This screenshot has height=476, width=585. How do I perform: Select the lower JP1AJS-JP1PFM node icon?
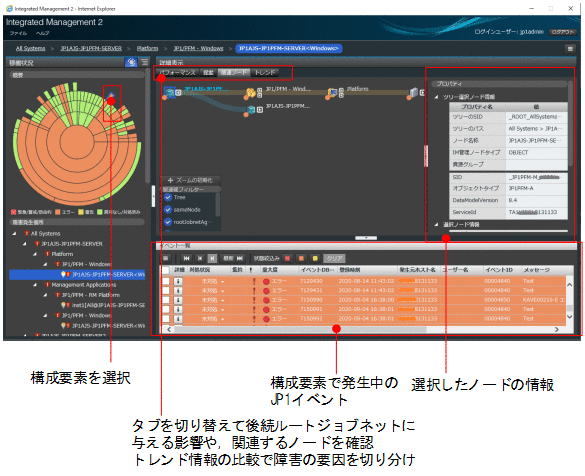click(x=251, y=110)
